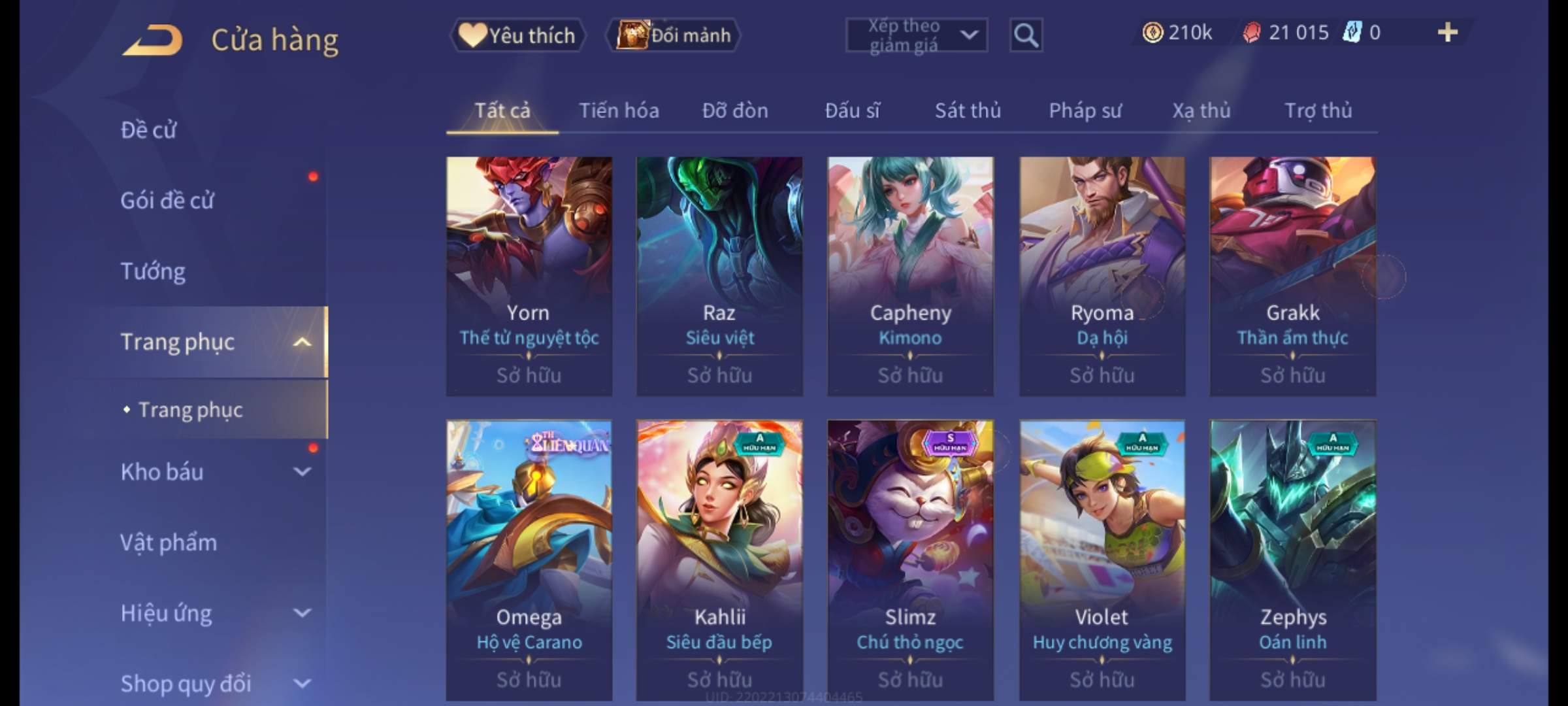Expand the Hiệu ứng section
This screenshot has width=1568, height=706.
[302, 613]
